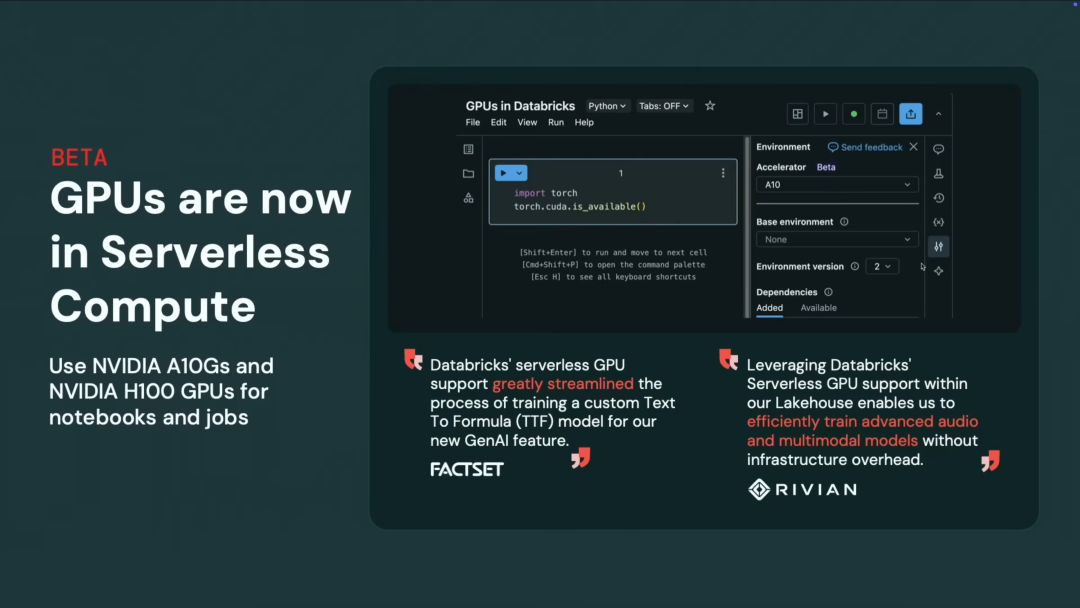The image size is (1080, 608).
Task: Click the Environment panel heading
Action: [x=783, y=147]
